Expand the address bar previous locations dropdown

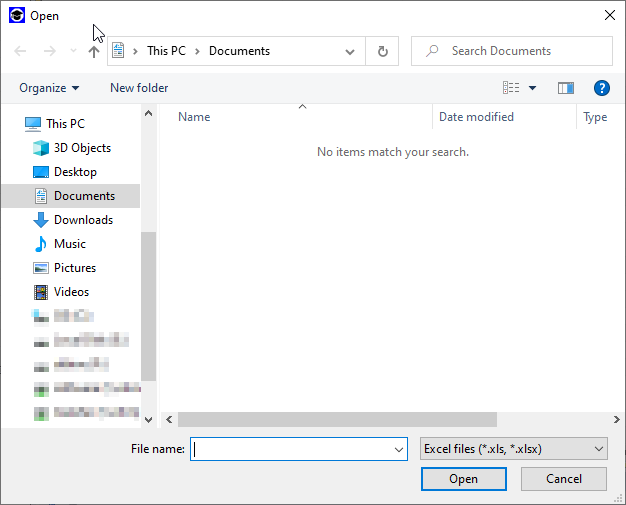(350, 51)
